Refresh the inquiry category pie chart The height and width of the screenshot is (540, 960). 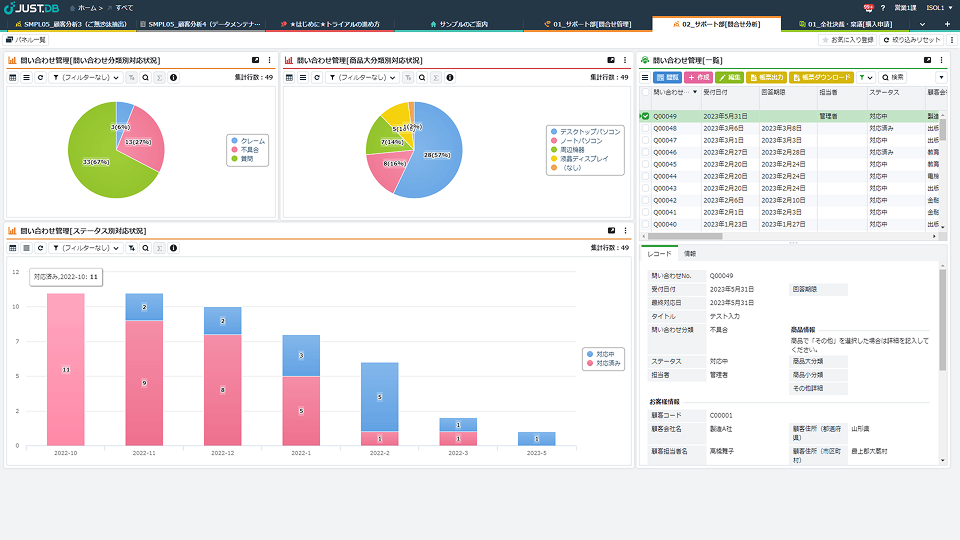coord(40,77)
